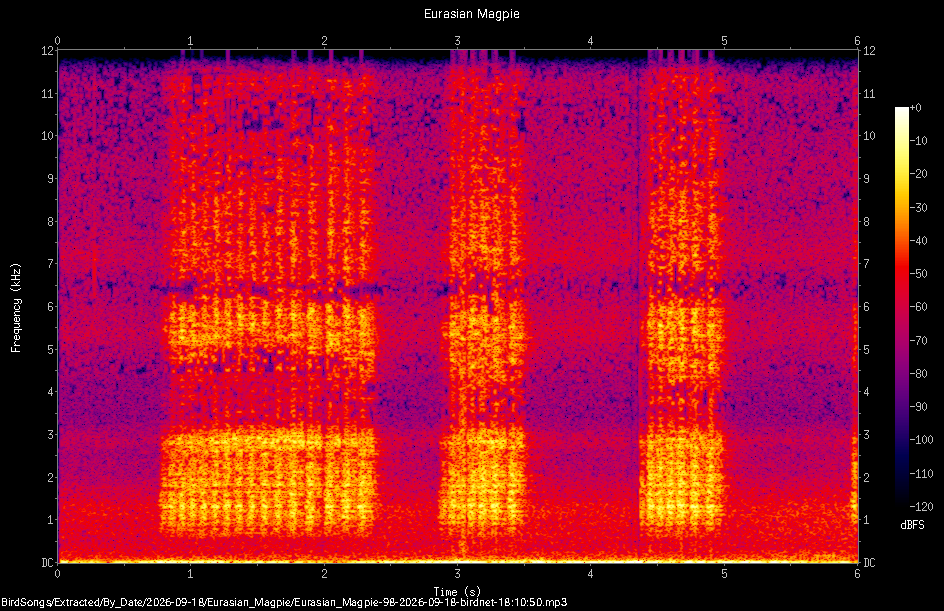This screenshot has width=944, height=611.
Task: Click the "1" kHz tick on the right frequency axis
Action: coord(867,520)
